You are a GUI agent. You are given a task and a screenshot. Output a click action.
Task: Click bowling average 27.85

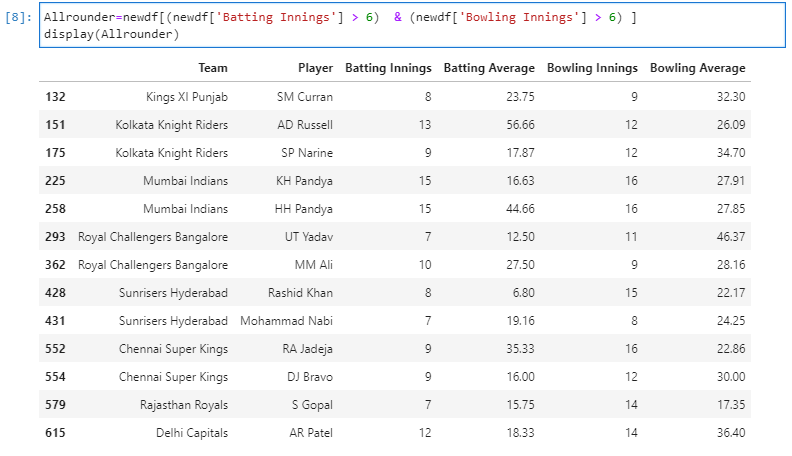tap(731, 209)
